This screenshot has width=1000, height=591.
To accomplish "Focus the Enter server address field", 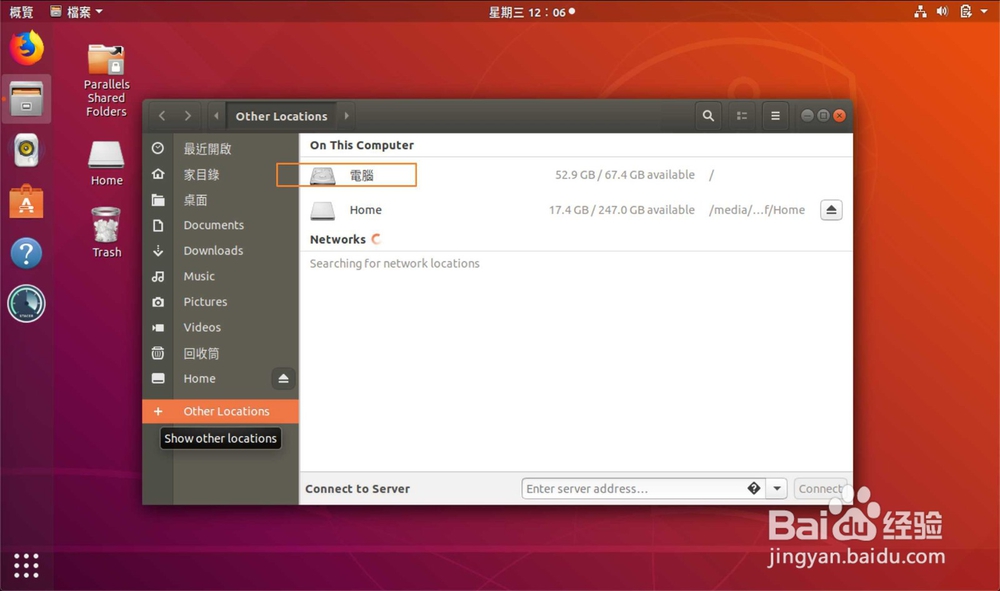I will pos(643,489).
